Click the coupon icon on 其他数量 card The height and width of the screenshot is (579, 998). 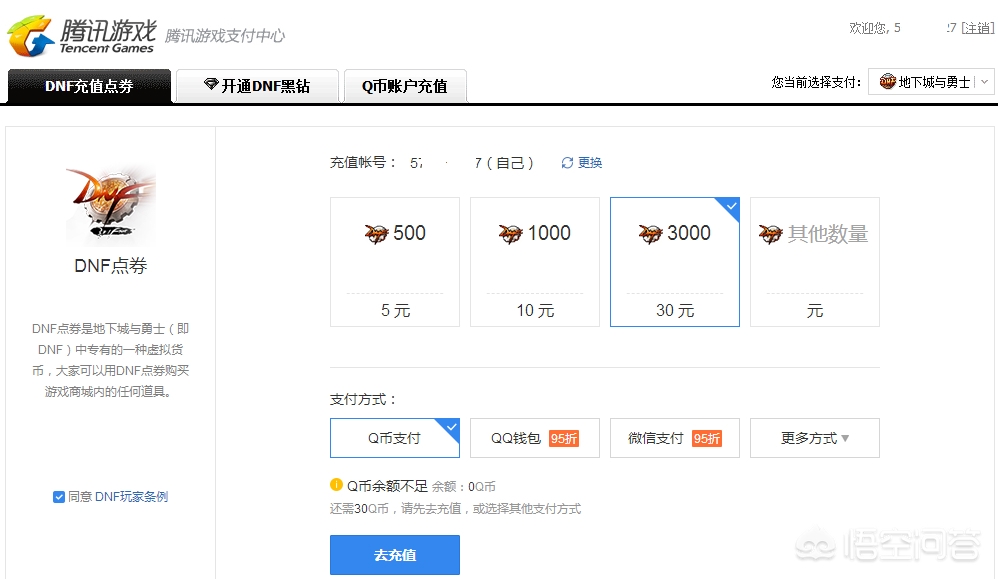[x=771, y=234]
